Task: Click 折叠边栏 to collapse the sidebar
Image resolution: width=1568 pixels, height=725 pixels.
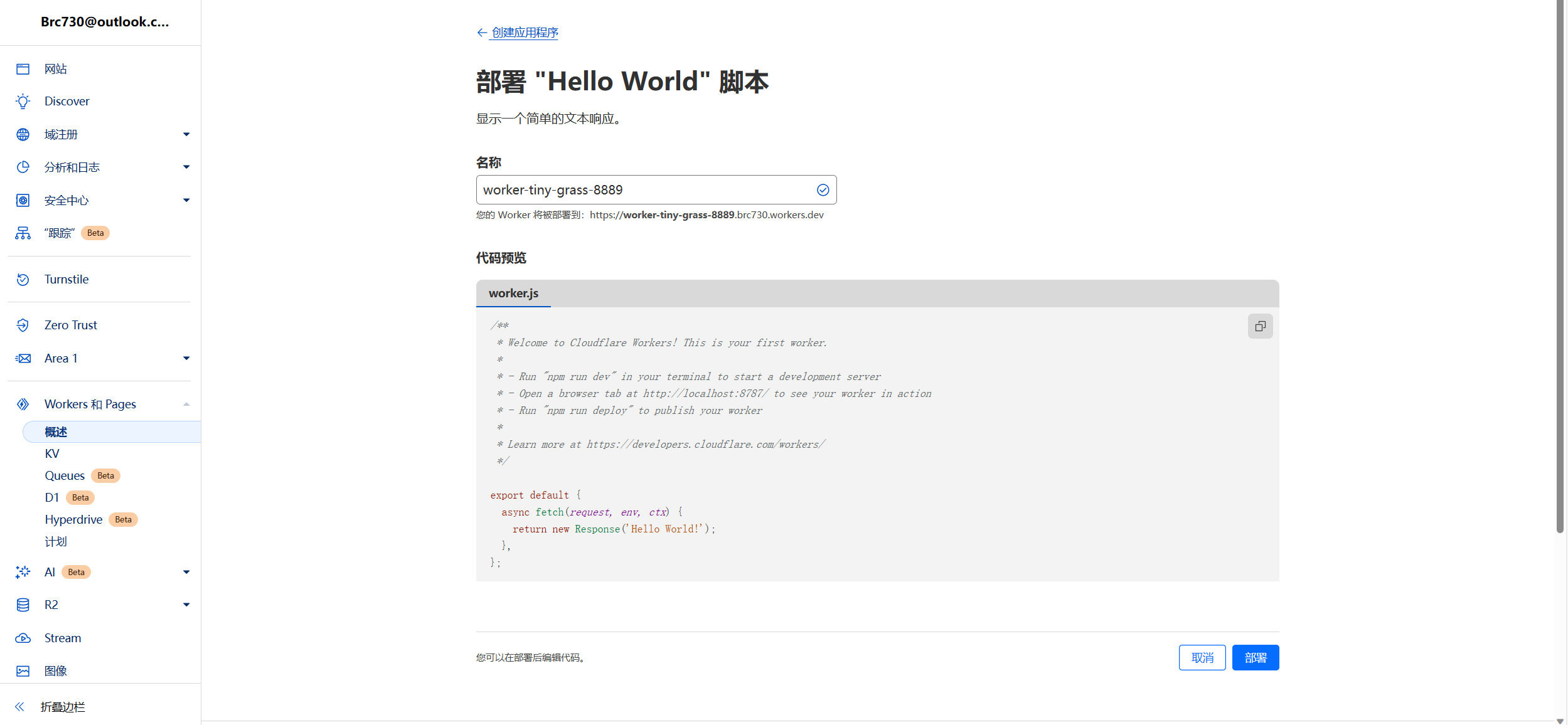Action: click(63, 707)
